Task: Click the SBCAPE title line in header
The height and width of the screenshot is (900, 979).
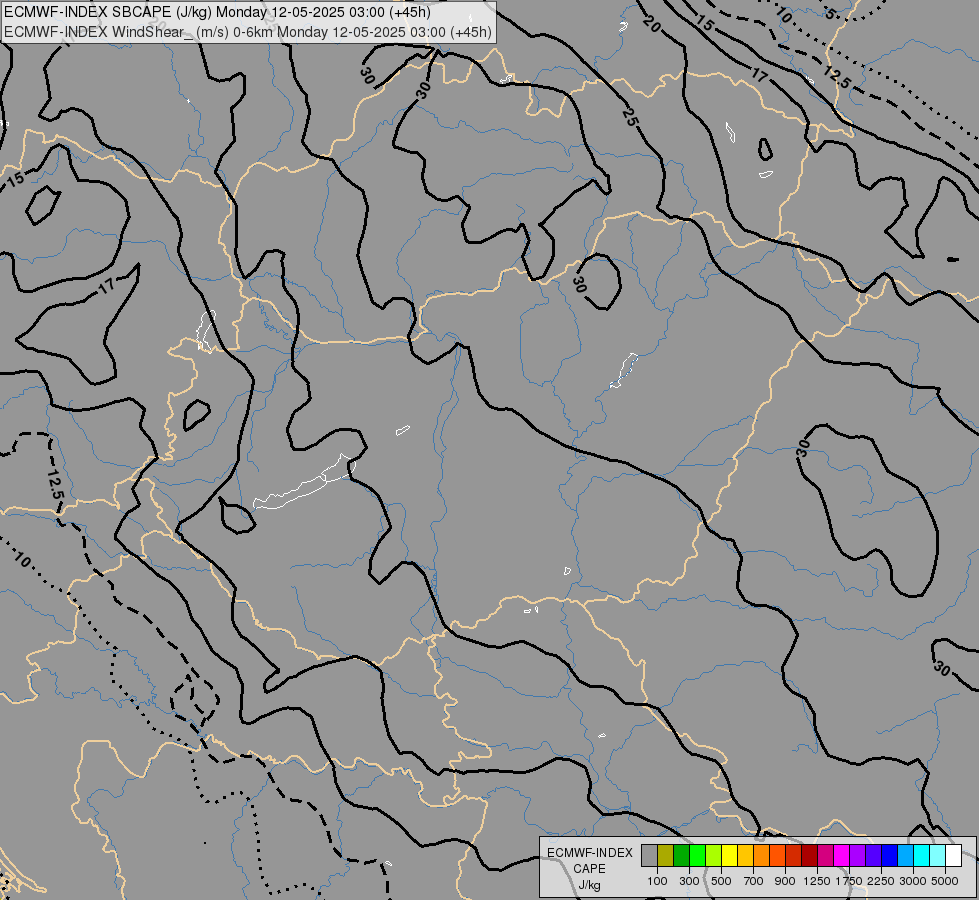Action: click(x=217, y=12)
